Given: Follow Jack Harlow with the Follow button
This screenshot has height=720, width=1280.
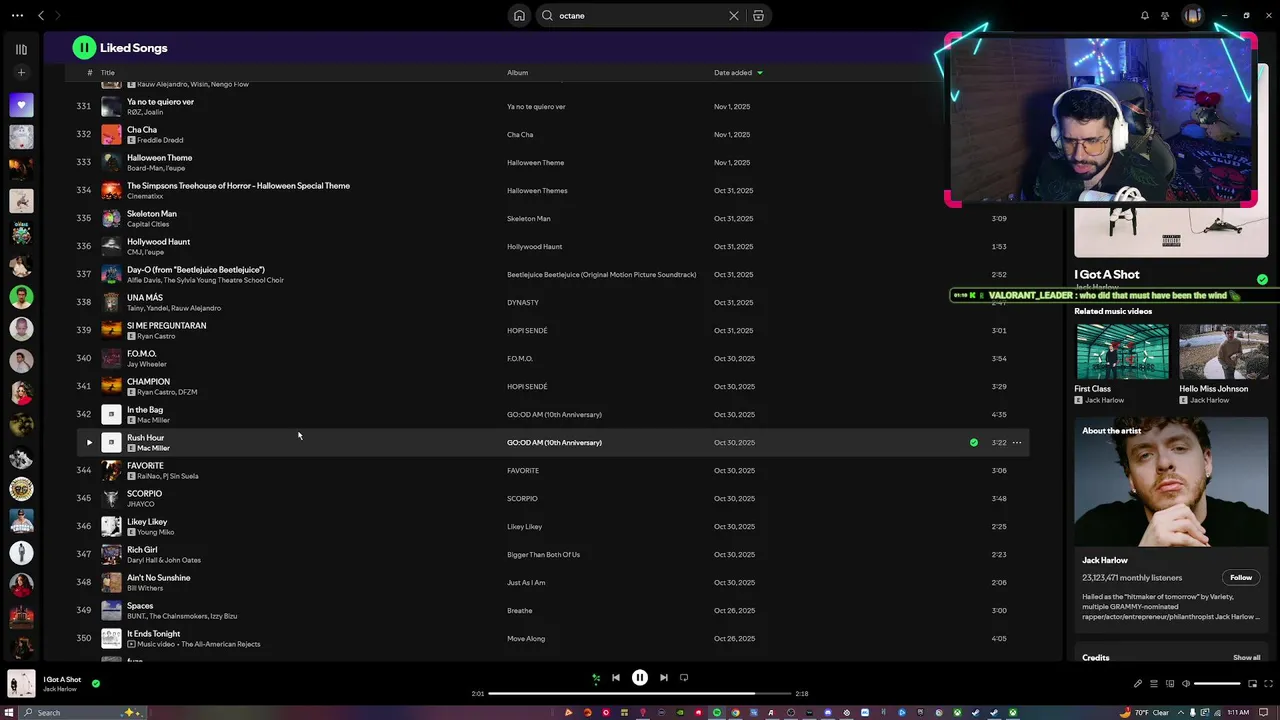Looking at the screenshot, I should coord(1241,578).
